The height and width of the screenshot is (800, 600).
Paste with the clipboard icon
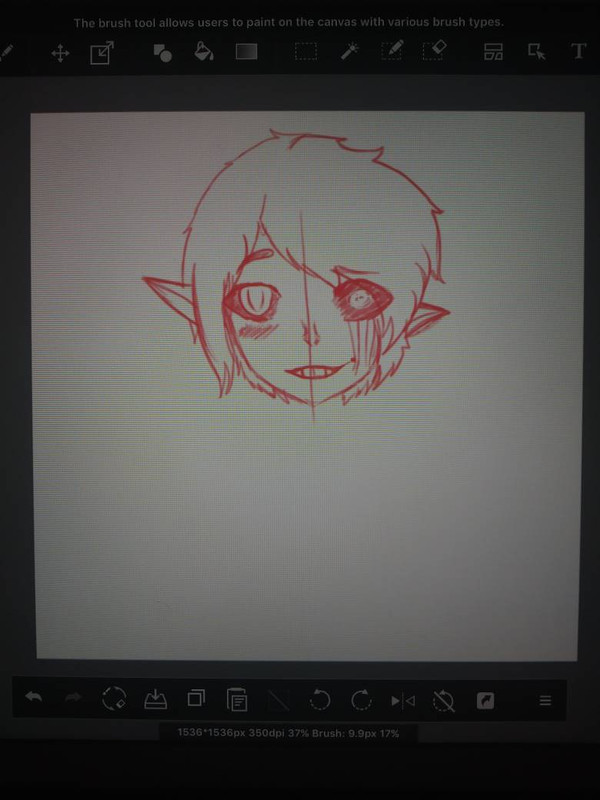coord(237,699)
